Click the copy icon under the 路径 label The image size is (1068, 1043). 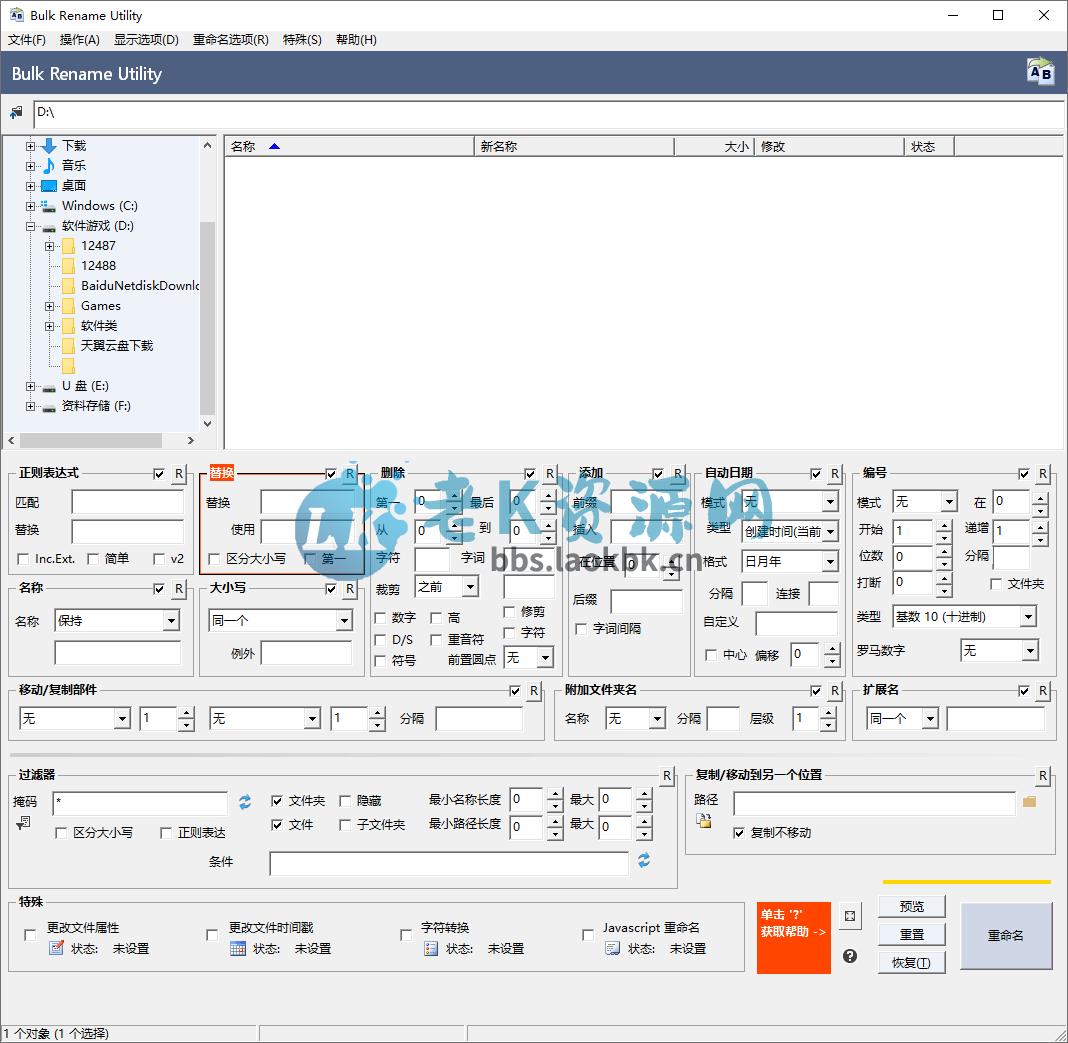click(704, 821)
